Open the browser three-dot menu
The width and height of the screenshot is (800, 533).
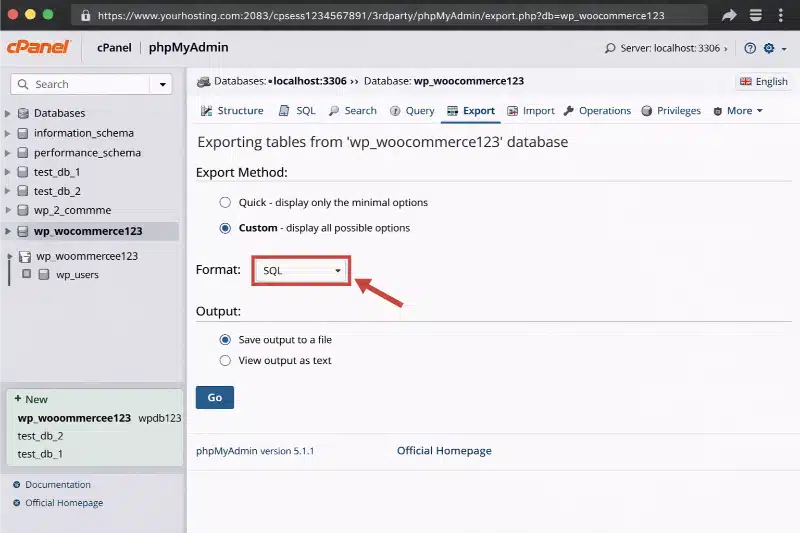(x=781, y=15)
